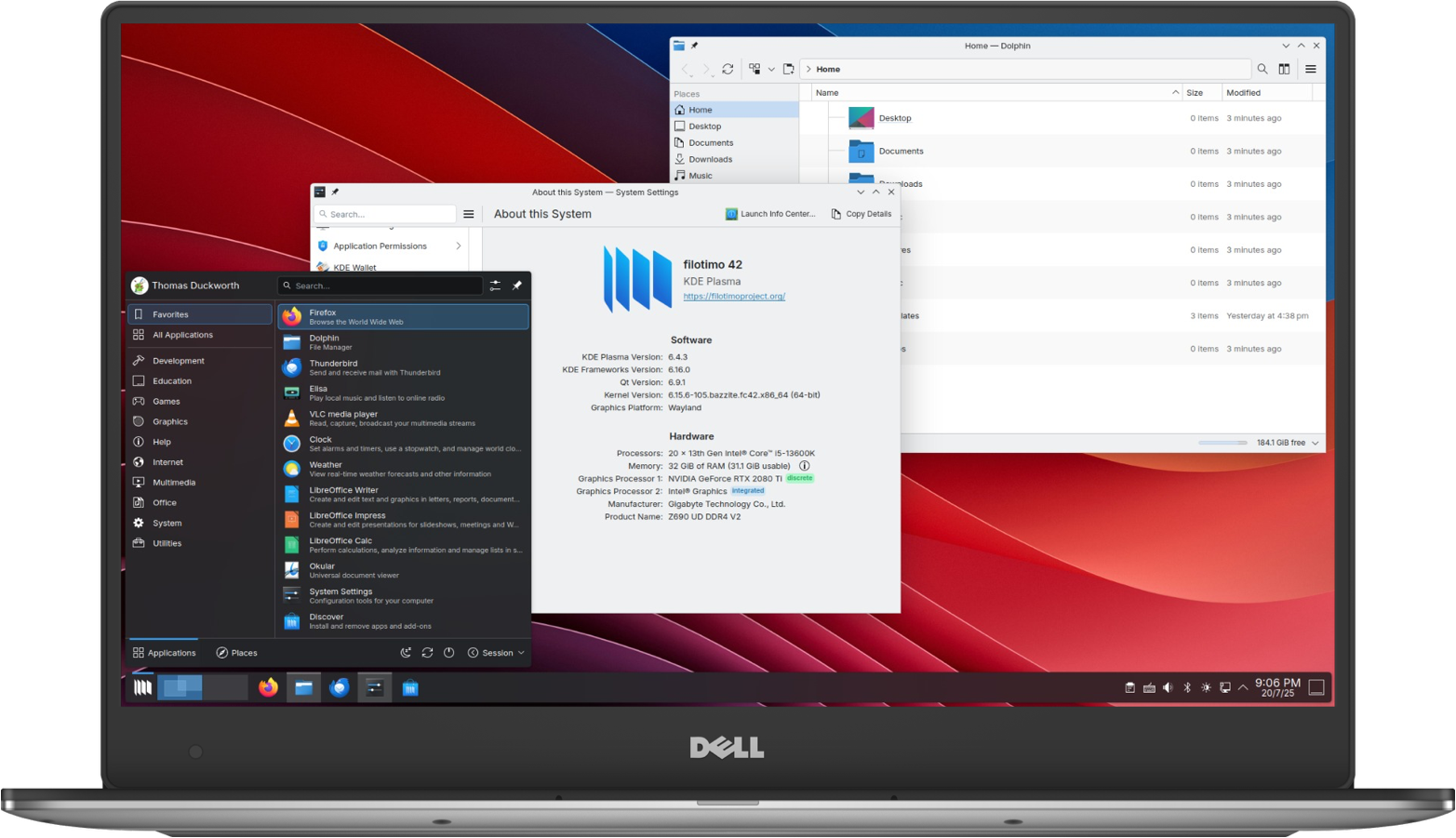1456x838 pixels.
Task: Launch Elisa music player
Action: pos(403,392)
